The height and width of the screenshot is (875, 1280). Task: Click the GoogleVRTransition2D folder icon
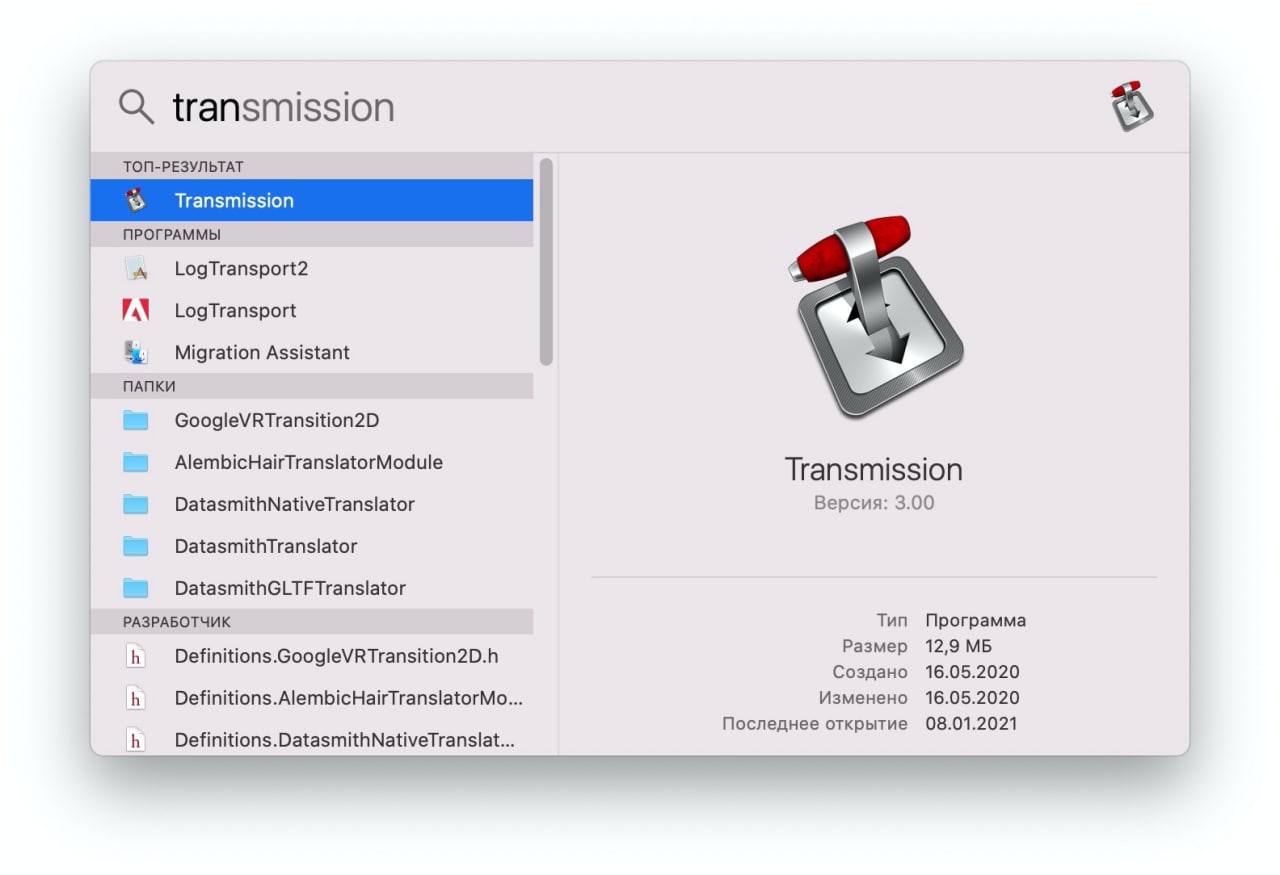pyautogui.click(x=136, y=420)
